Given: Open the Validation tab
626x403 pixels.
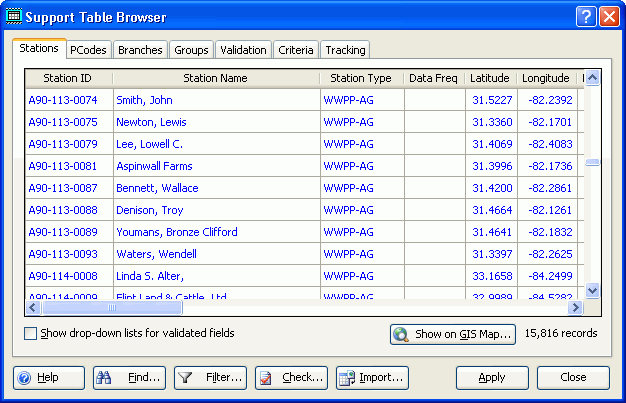Looking at the screenshot, I should [243, 50].
